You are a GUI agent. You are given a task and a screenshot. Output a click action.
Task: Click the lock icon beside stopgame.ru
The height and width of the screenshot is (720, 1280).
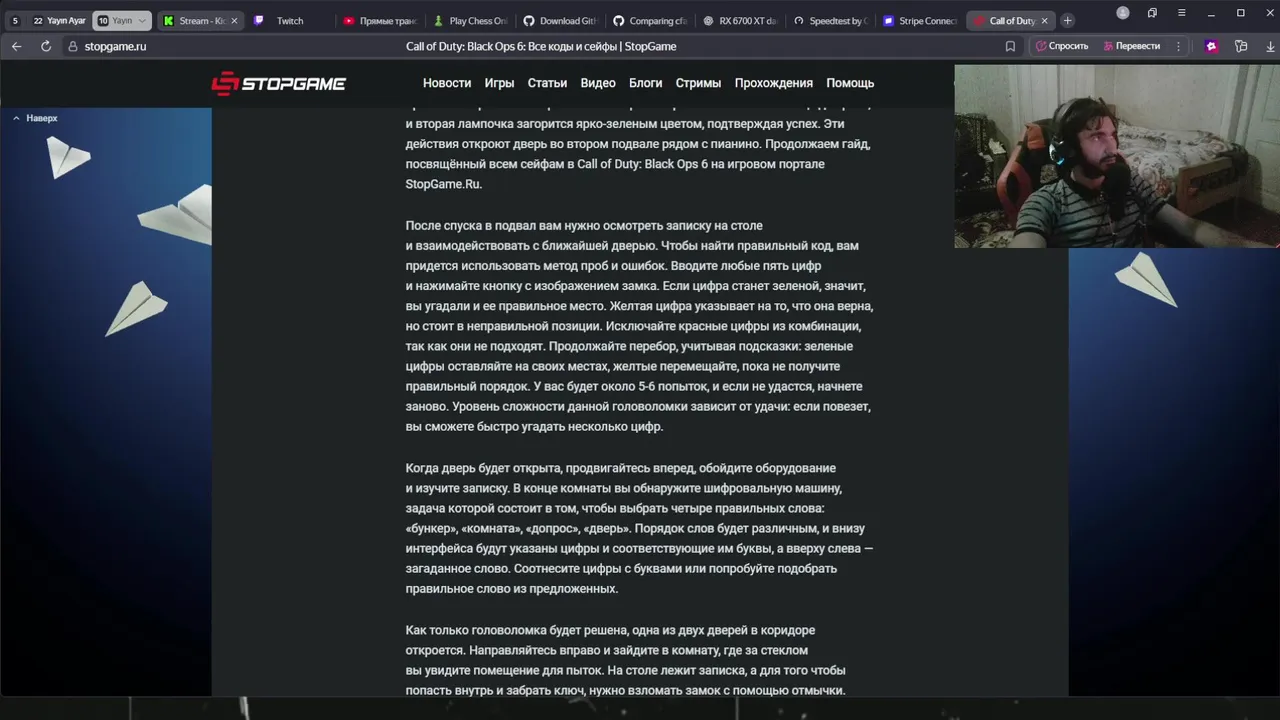pos(73,46)
